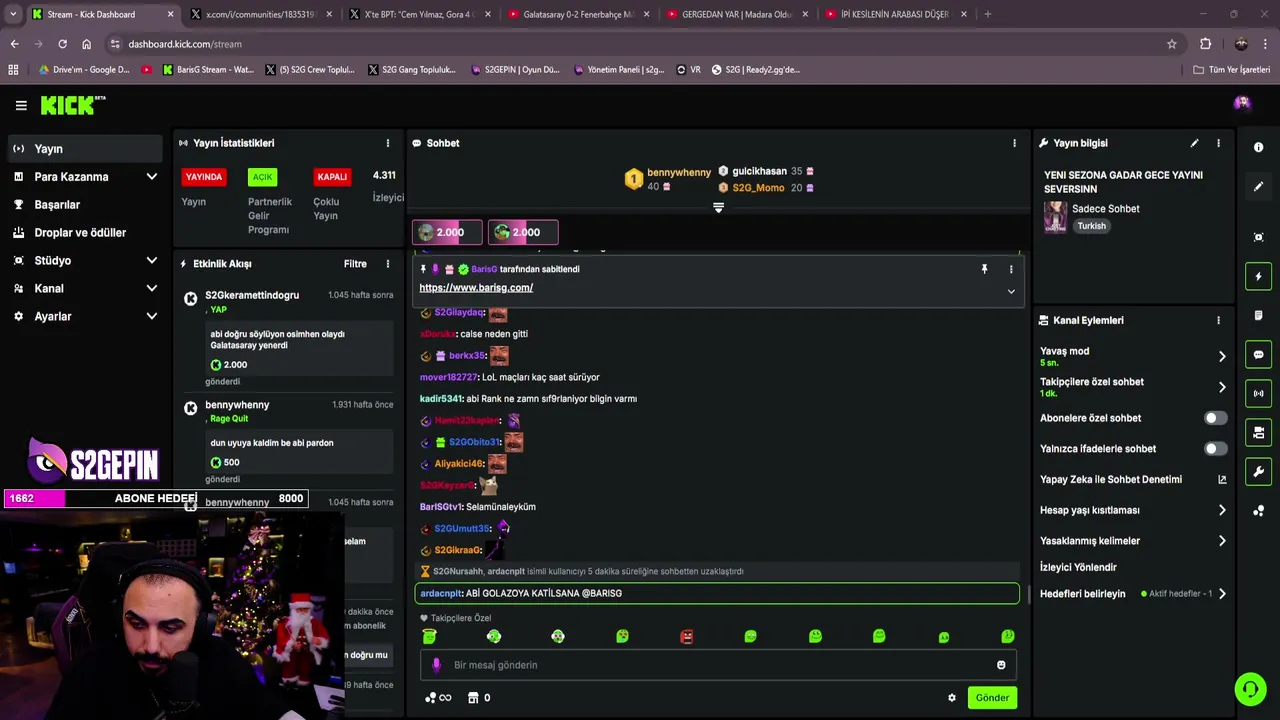Open Yapay Zeka ile Sohbet Denetimi
The width and height of the screenshot is (1280, 720).
click(x=1133, y=480)
